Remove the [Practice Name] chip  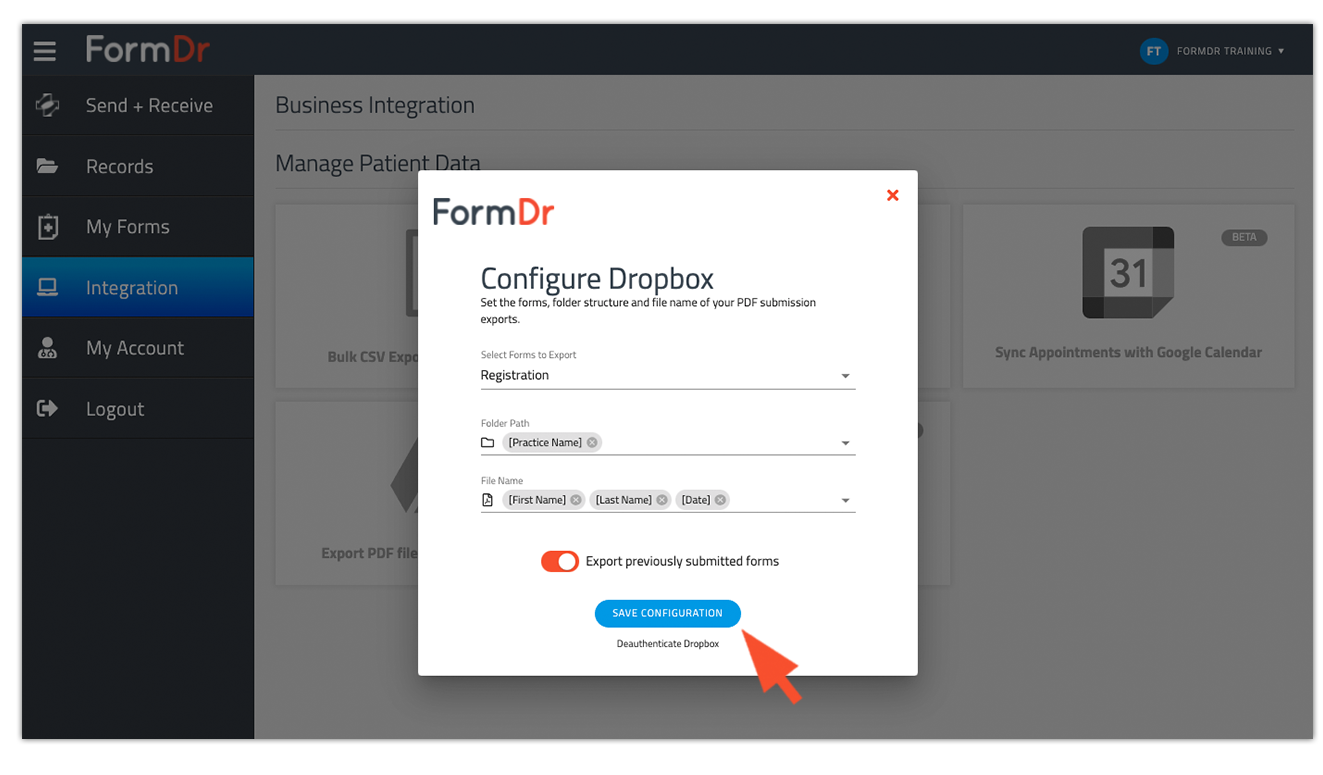click(592, 442)
